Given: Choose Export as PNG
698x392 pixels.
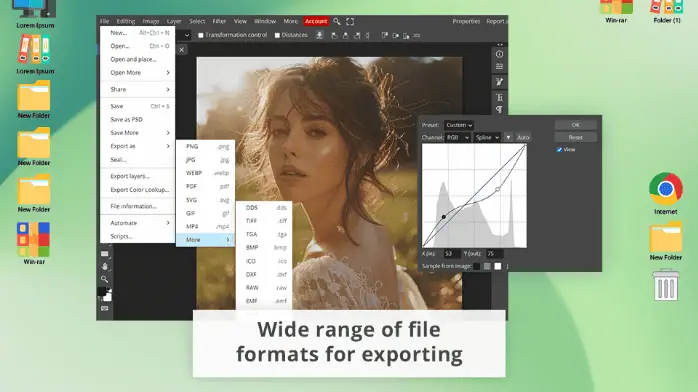Looking at the screenshot, I should pos(205,146).
